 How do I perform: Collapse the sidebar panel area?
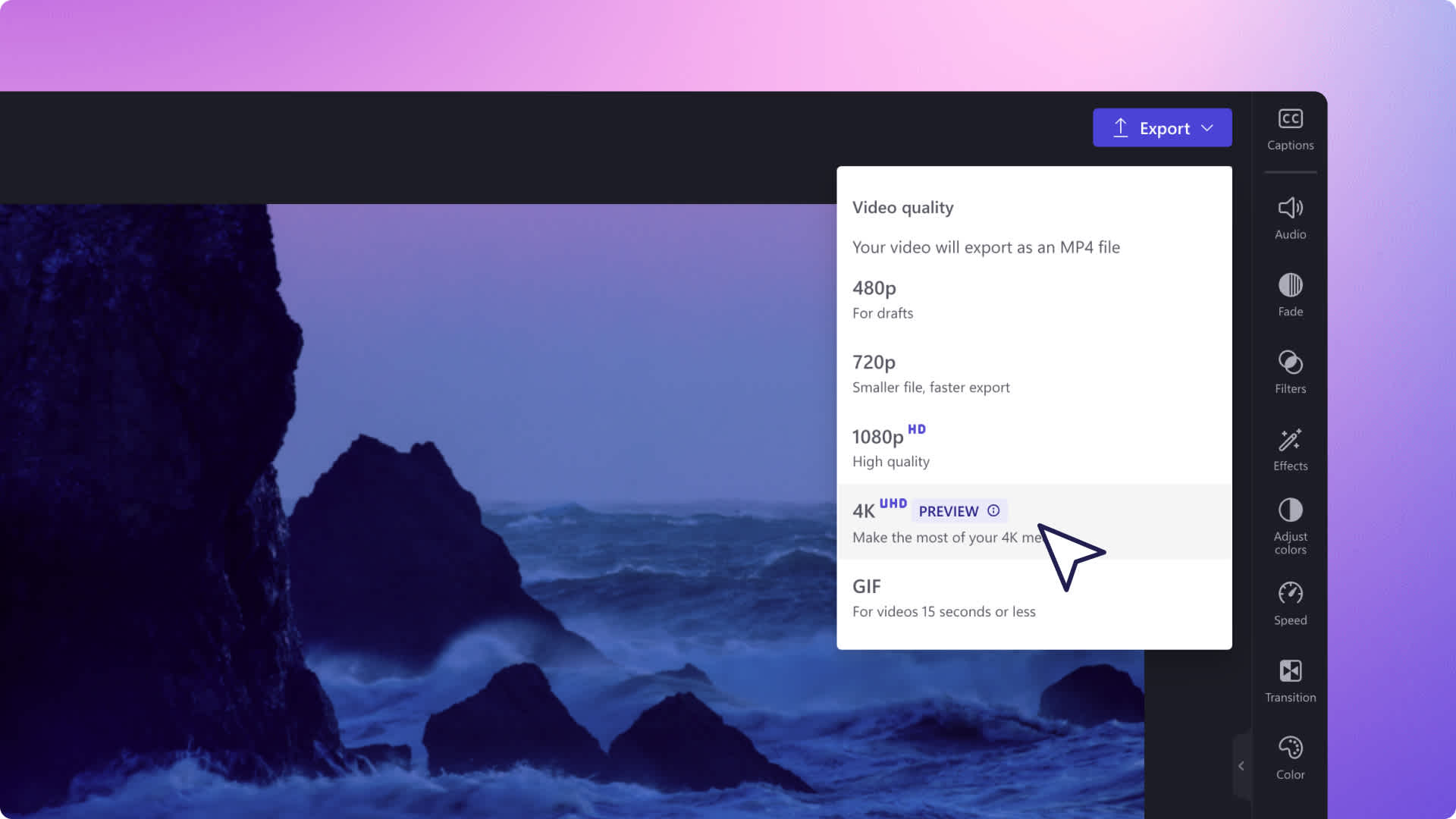[x=1240, y=765]
